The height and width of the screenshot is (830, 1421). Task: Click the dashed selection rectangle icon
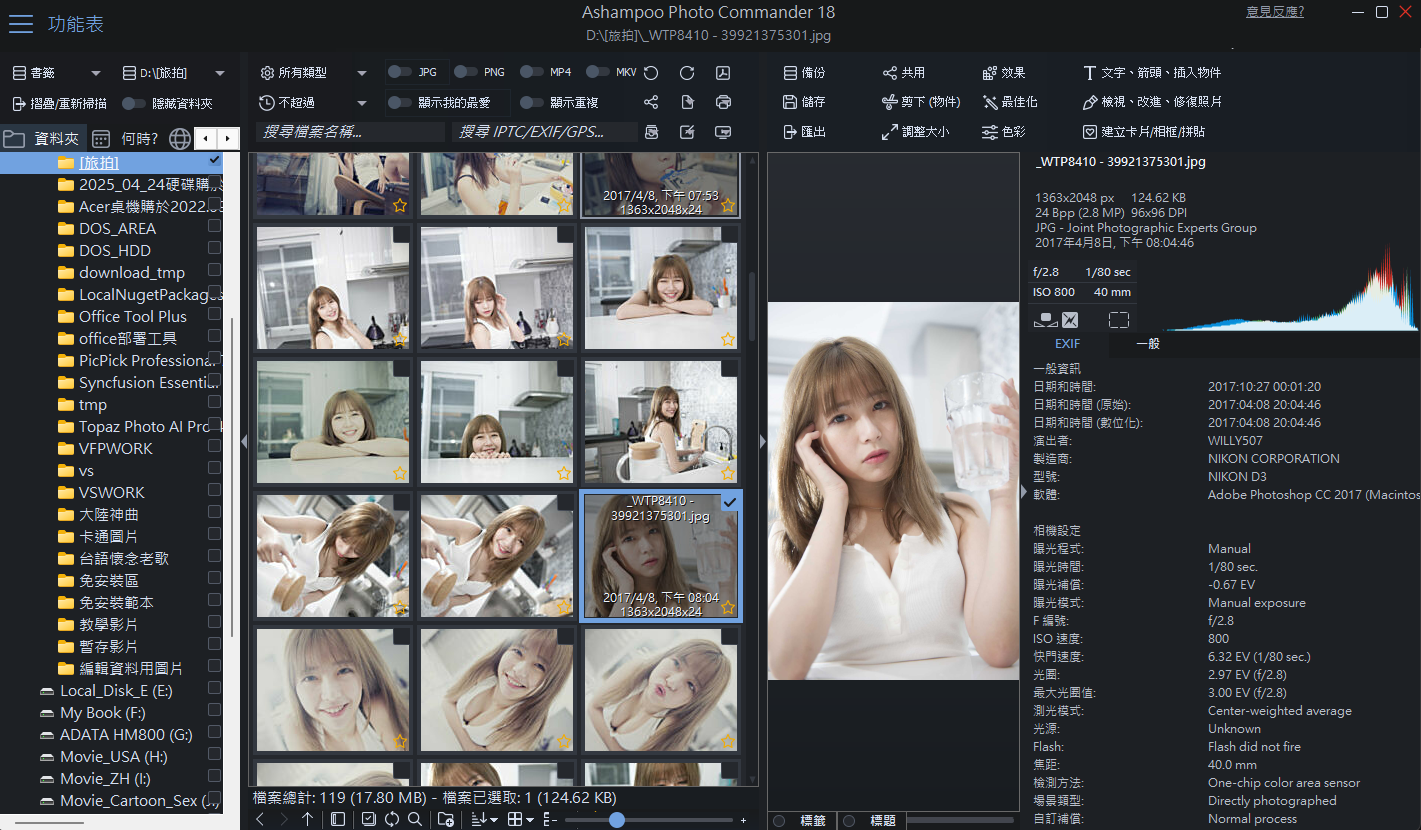1119,320
